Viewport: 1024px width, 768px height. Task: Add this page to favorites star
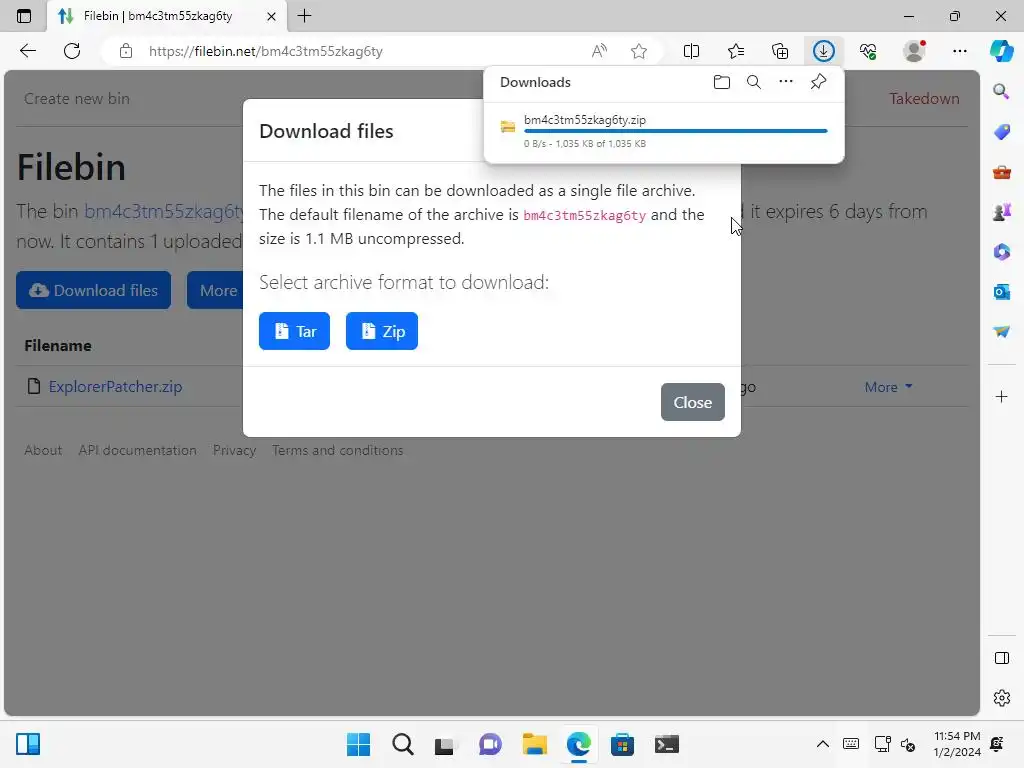[639, 51]
